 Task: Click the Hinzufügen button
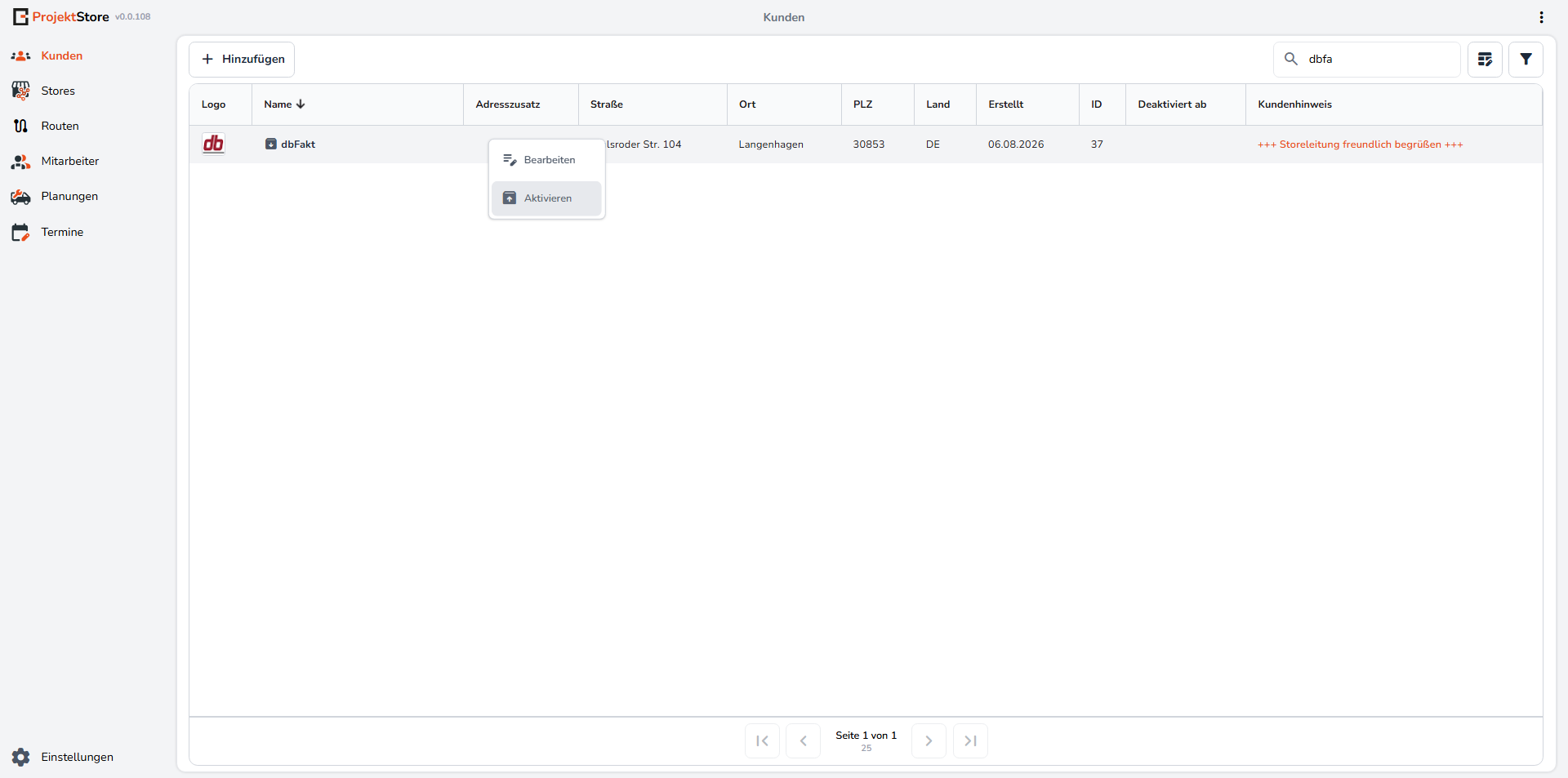pos(242,60)
